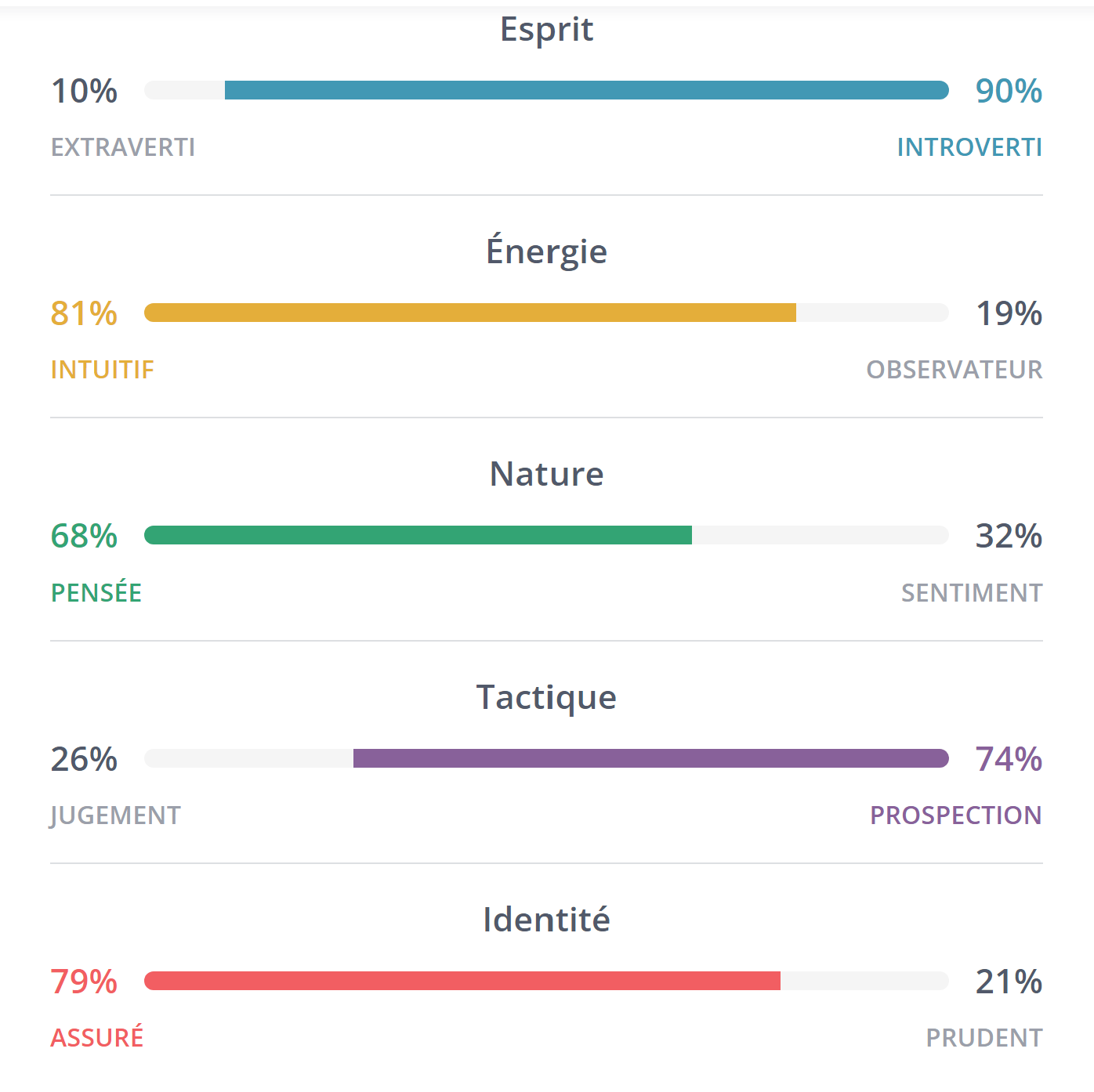Click the OBSERVATEUR trait label

click(955, 370)
